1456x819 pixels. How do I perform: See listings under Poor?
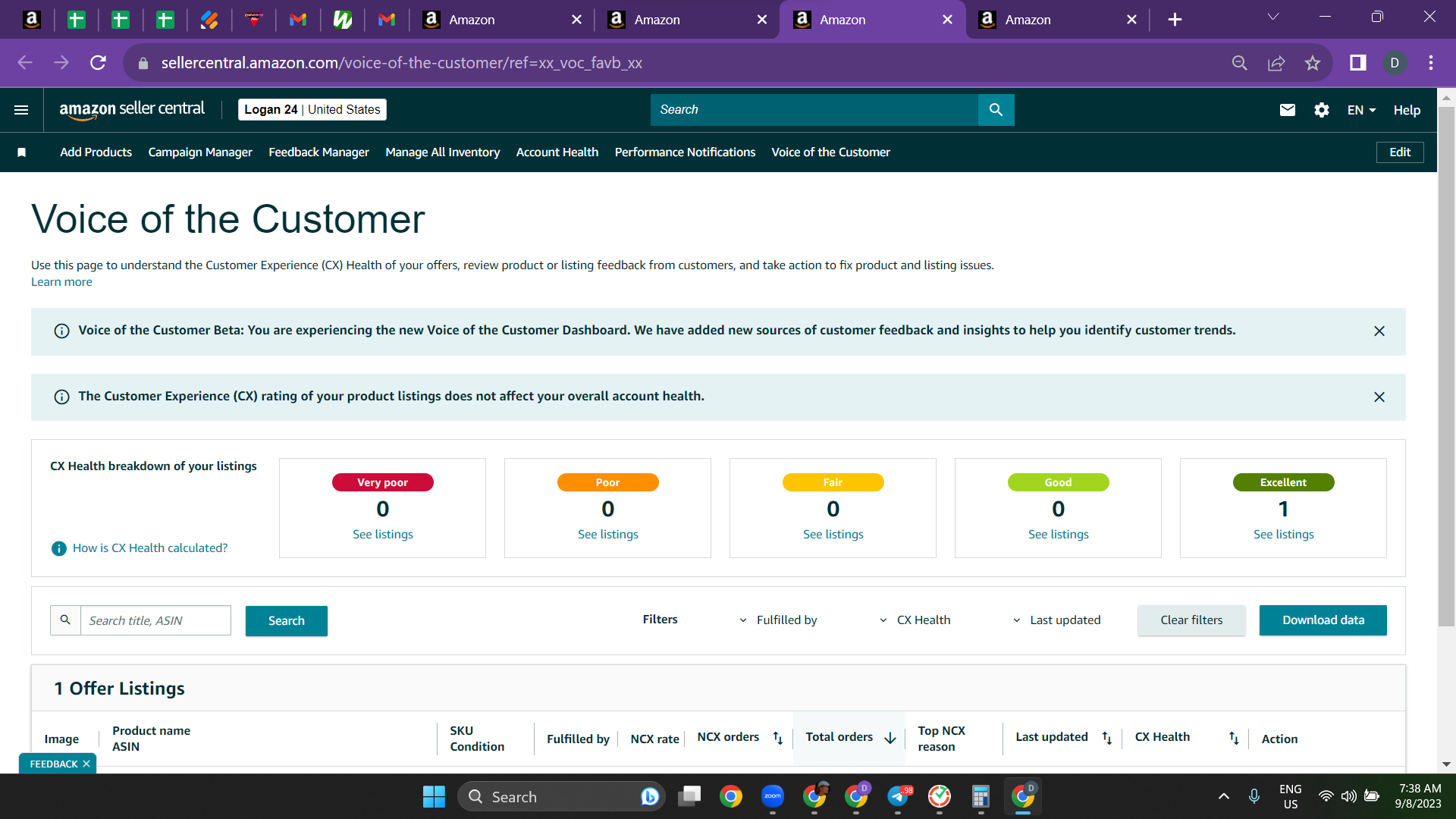point(608,535)
